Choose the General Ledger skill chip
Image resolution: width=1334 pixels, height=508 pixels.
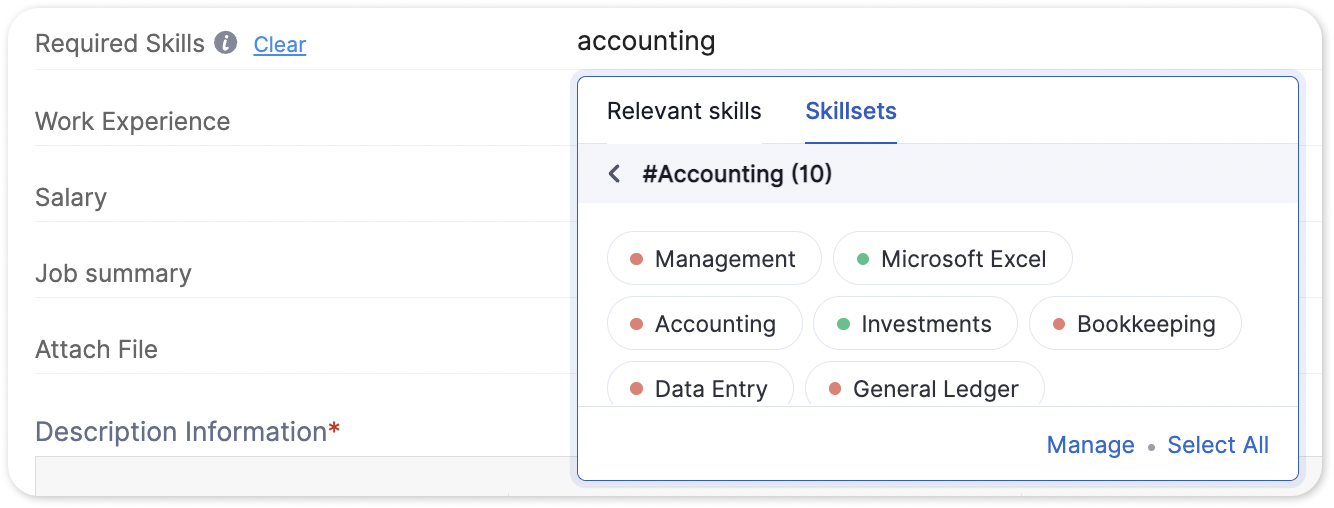(924, 385)
